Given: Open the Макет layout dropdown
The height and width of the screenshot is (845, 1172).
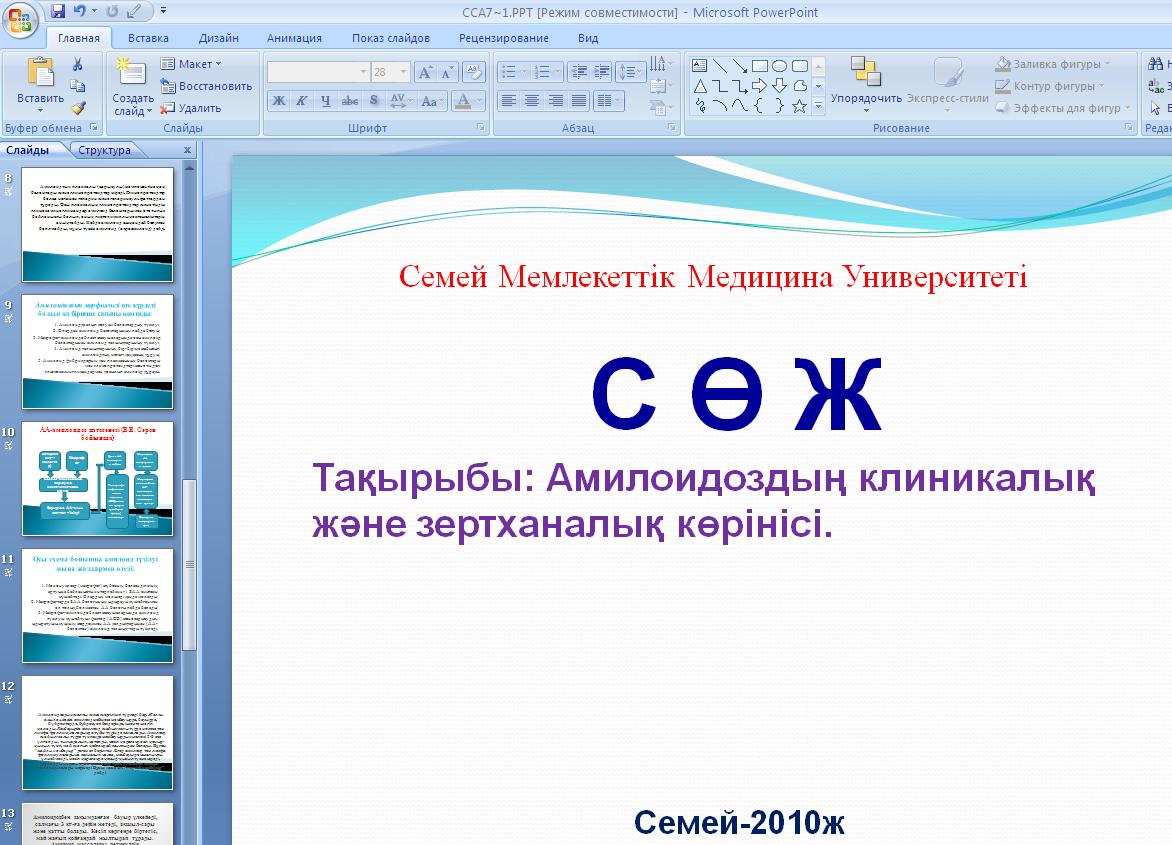Looking at the screenshot, I should [x=191, y=64].
